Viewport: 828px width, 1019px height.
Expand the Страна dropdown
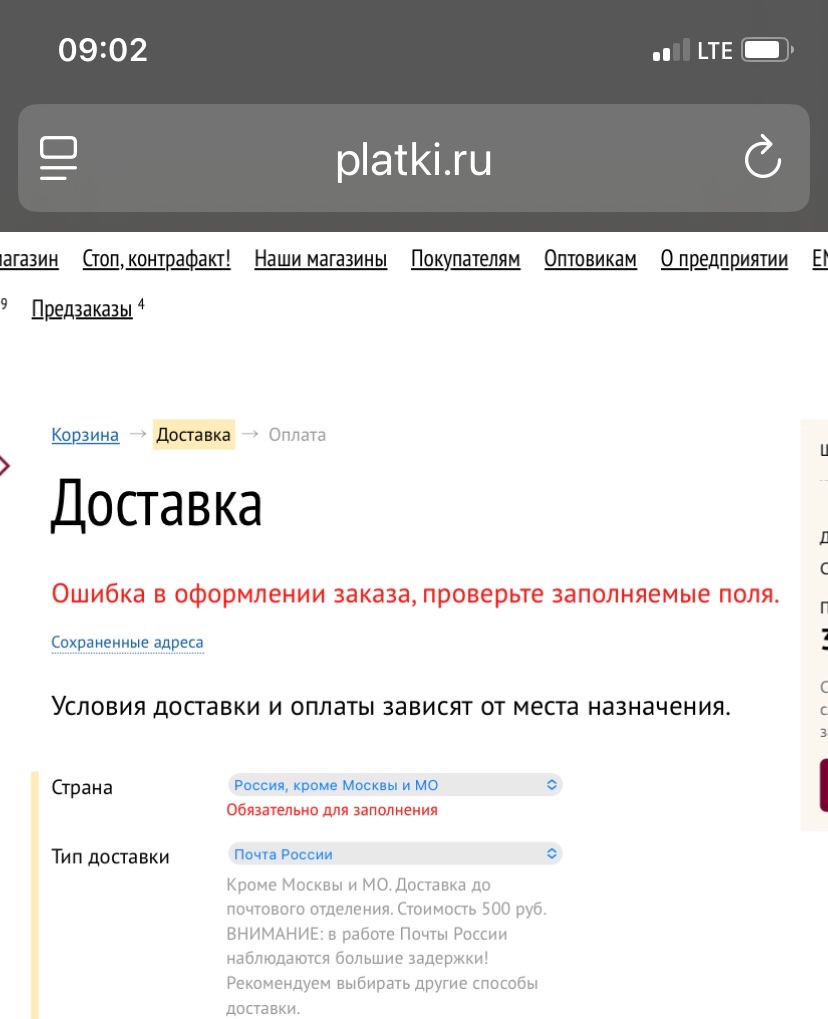click(395, 785)
